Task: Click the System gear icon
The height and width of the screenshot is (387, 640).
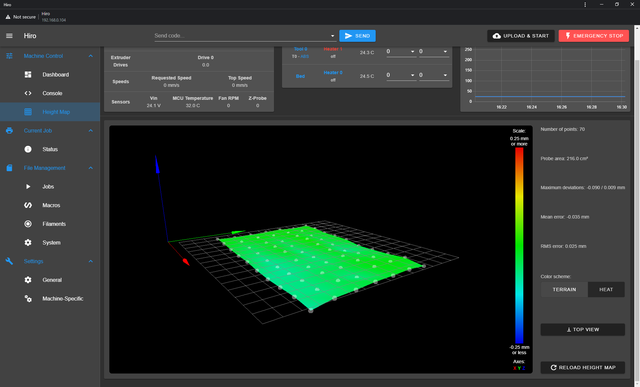Action: (x=28, y=242)
